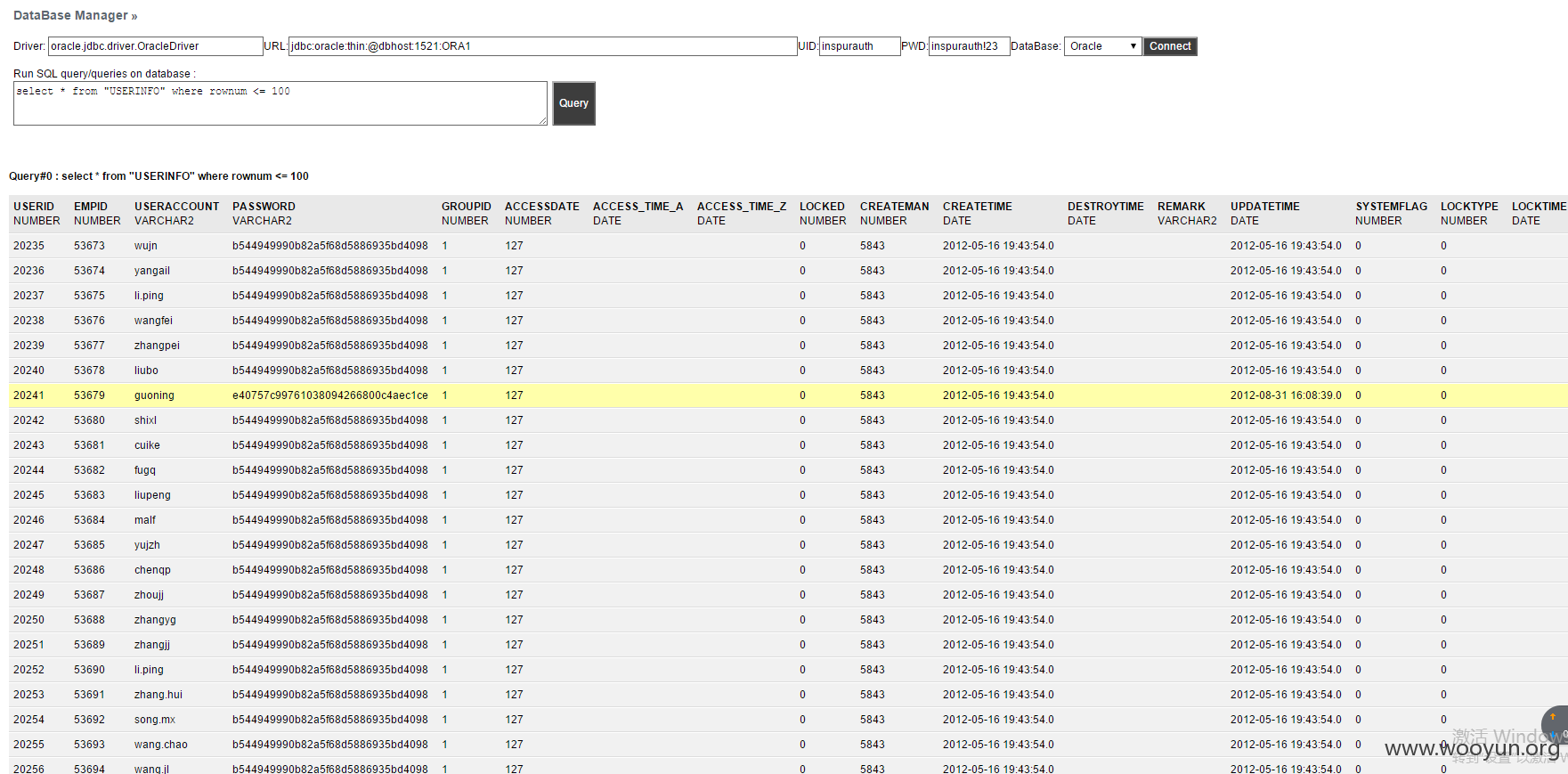Viewport: 1568px width, 774px height.
Task: Click EMPID cell 53679
Action: click(x=89, y=395)
